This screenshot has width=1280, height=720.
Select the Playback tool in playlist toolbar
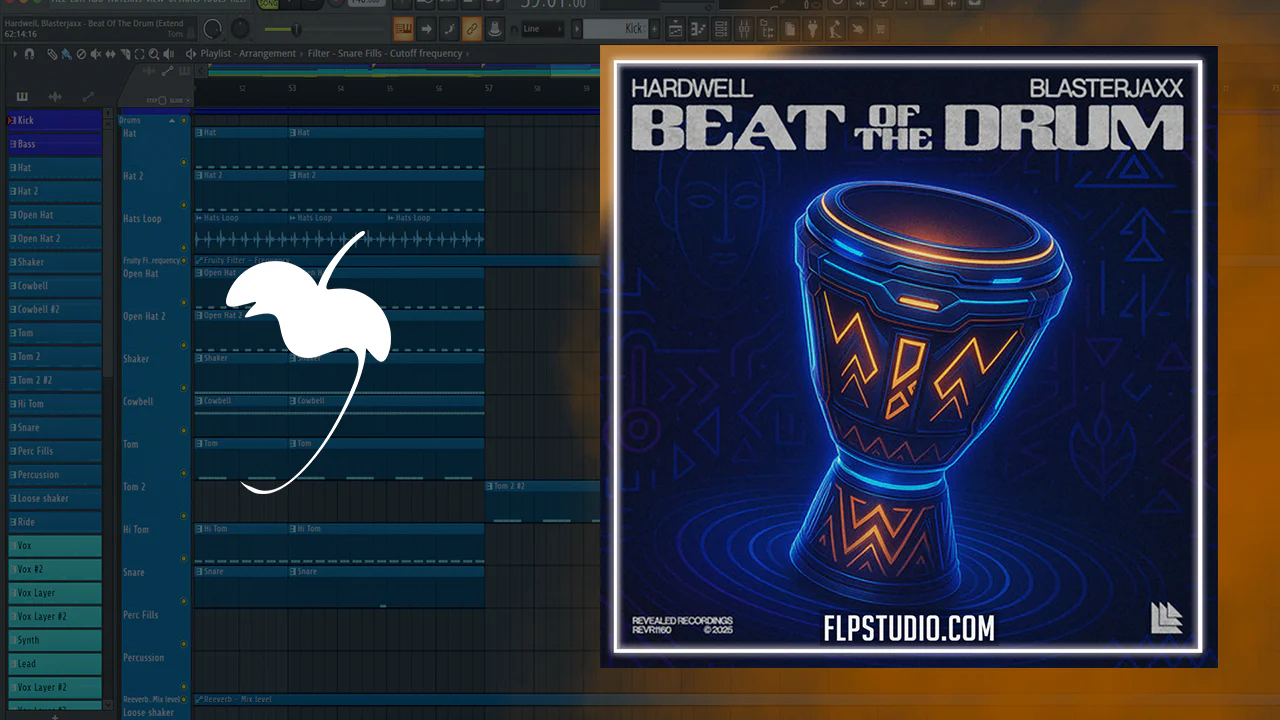point(170,54)
